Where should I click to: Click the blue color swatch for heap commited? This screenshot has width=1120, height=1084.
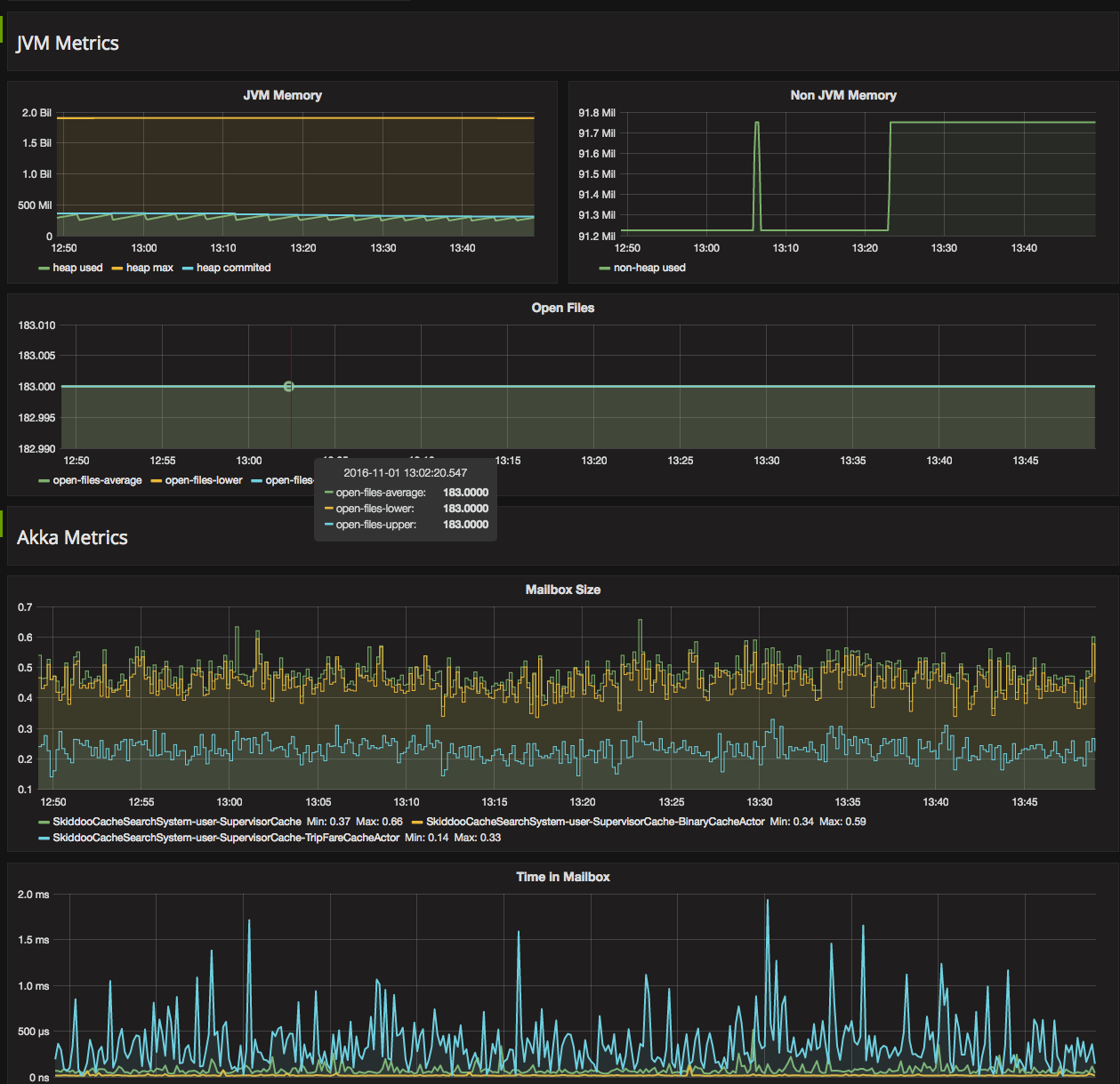tap(188, 269)
